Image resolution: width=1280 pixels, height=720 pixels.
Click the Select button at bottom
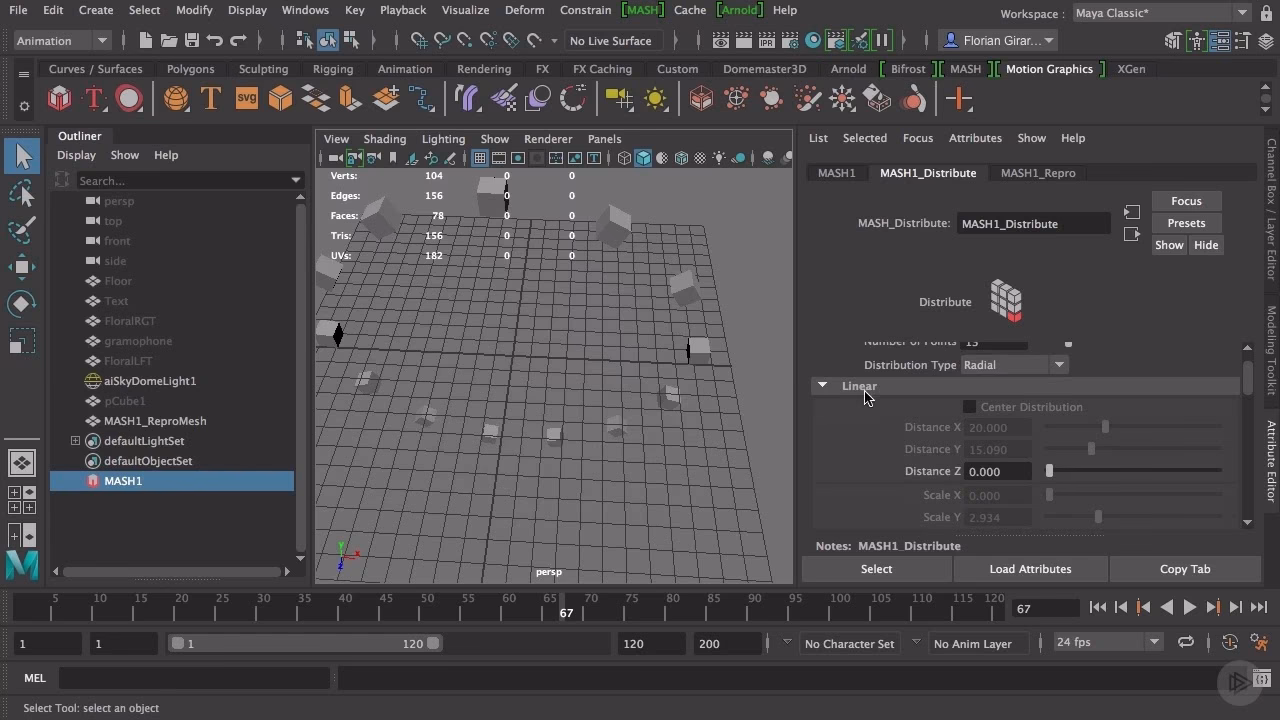click(876, 569)
